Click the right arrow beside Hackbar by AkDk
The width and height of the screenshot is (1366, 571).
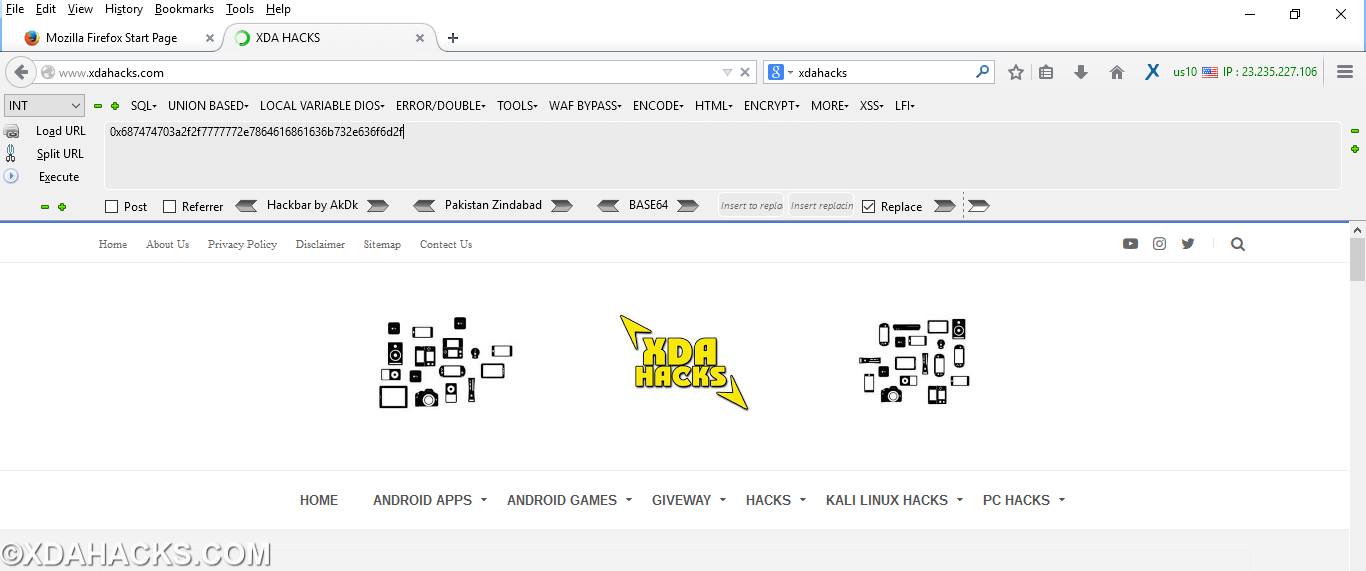coord(377,206)
